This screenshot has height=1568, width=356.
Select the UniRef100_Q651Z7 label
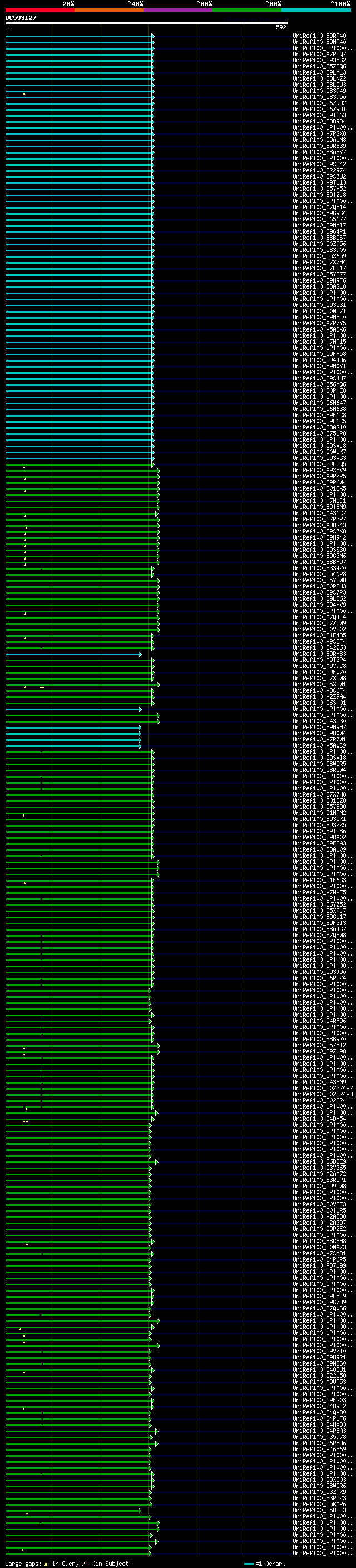pos(319,219)
